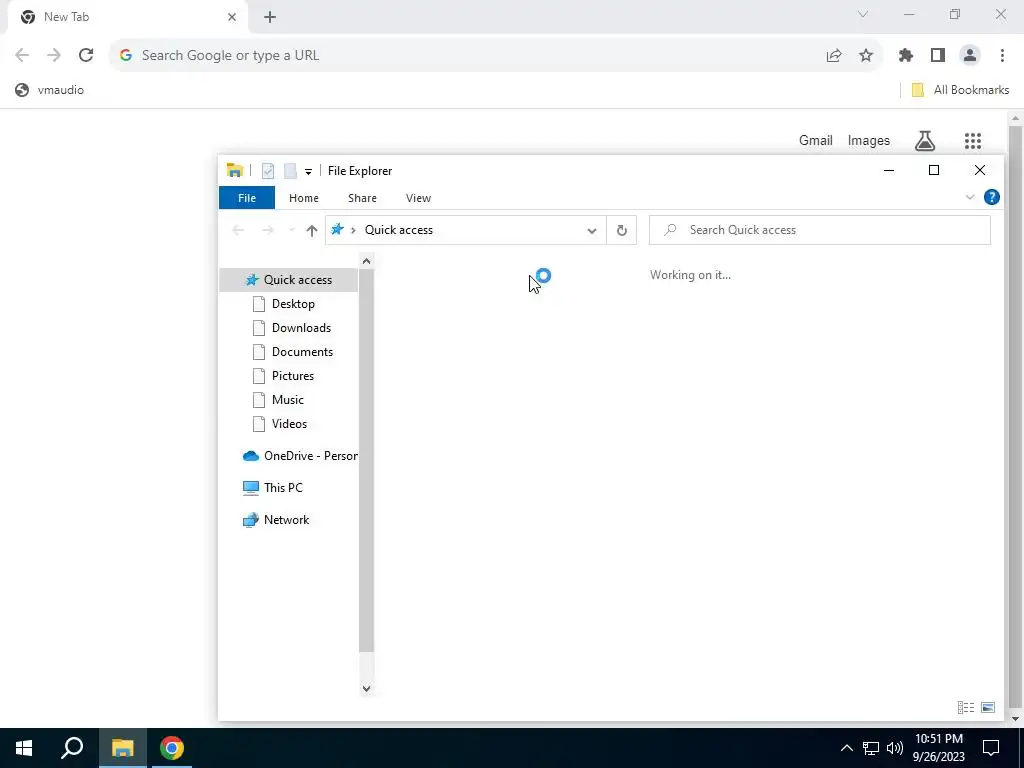Open Documents in navigation pane
Image resolution: width=1024 pixels, height=768 pixels.
(x=302, y=352)
